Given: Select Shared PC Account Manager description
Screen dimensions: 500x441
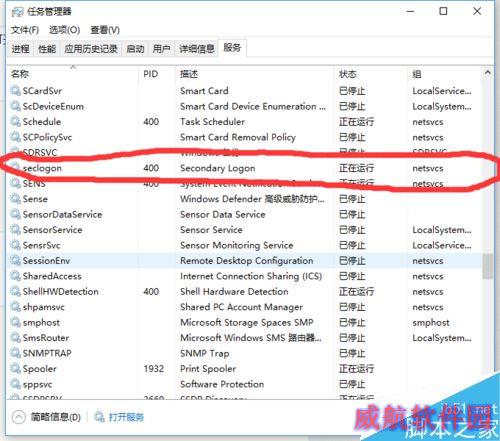Looking at the screenshot, I should click(x=241, y=307).
